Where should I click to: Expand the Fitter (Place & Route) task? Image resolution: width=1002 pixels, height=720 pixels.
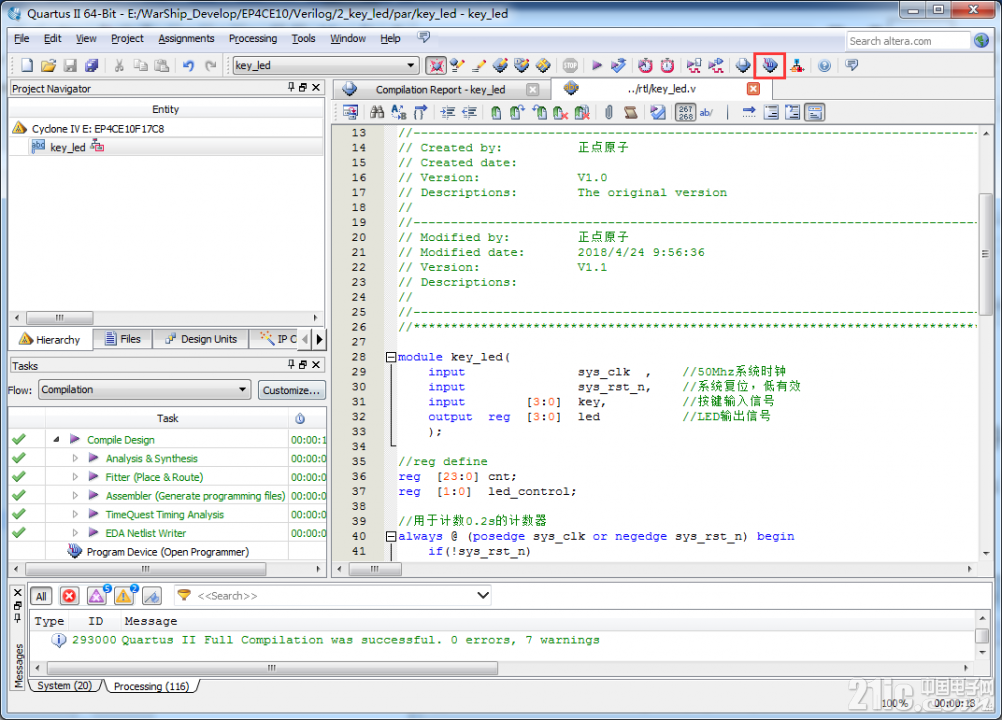pos(75,477)
